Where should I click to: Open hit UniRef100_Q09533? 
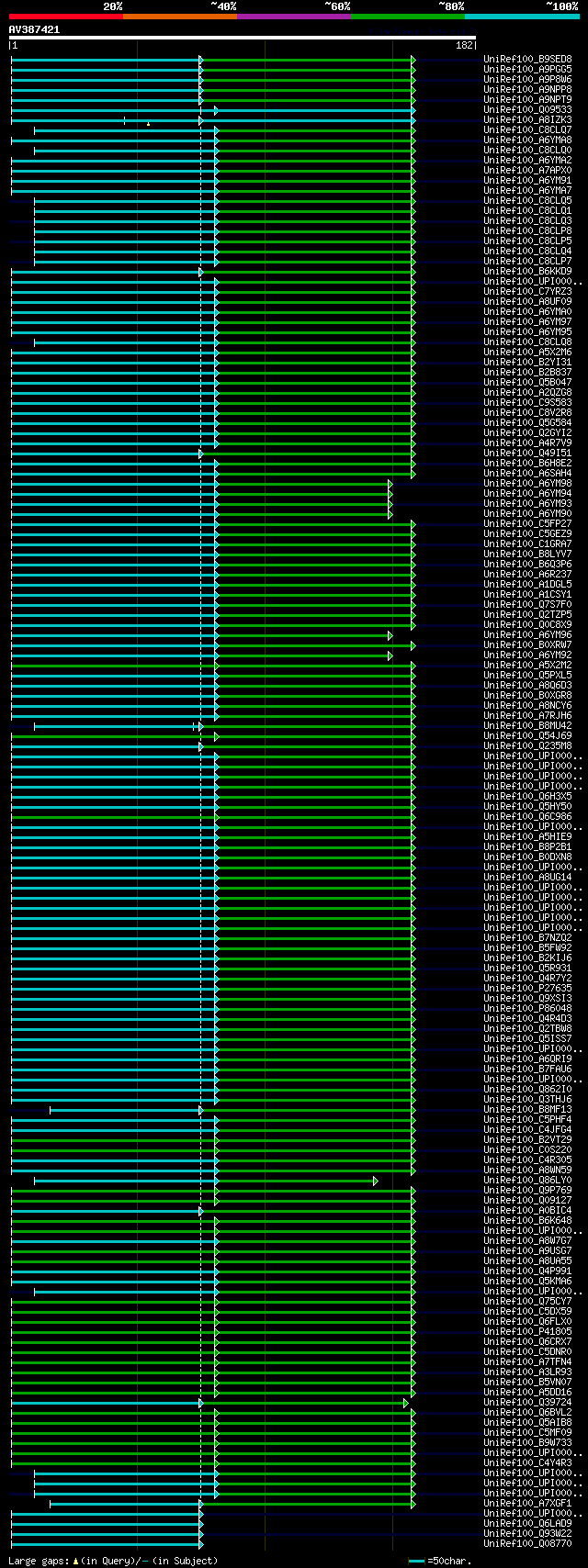pos(527,110)
